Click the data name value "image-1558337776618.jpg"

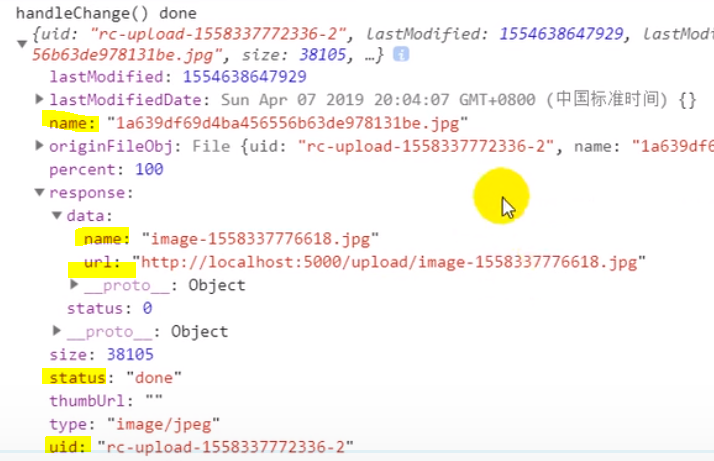(260, 239)
